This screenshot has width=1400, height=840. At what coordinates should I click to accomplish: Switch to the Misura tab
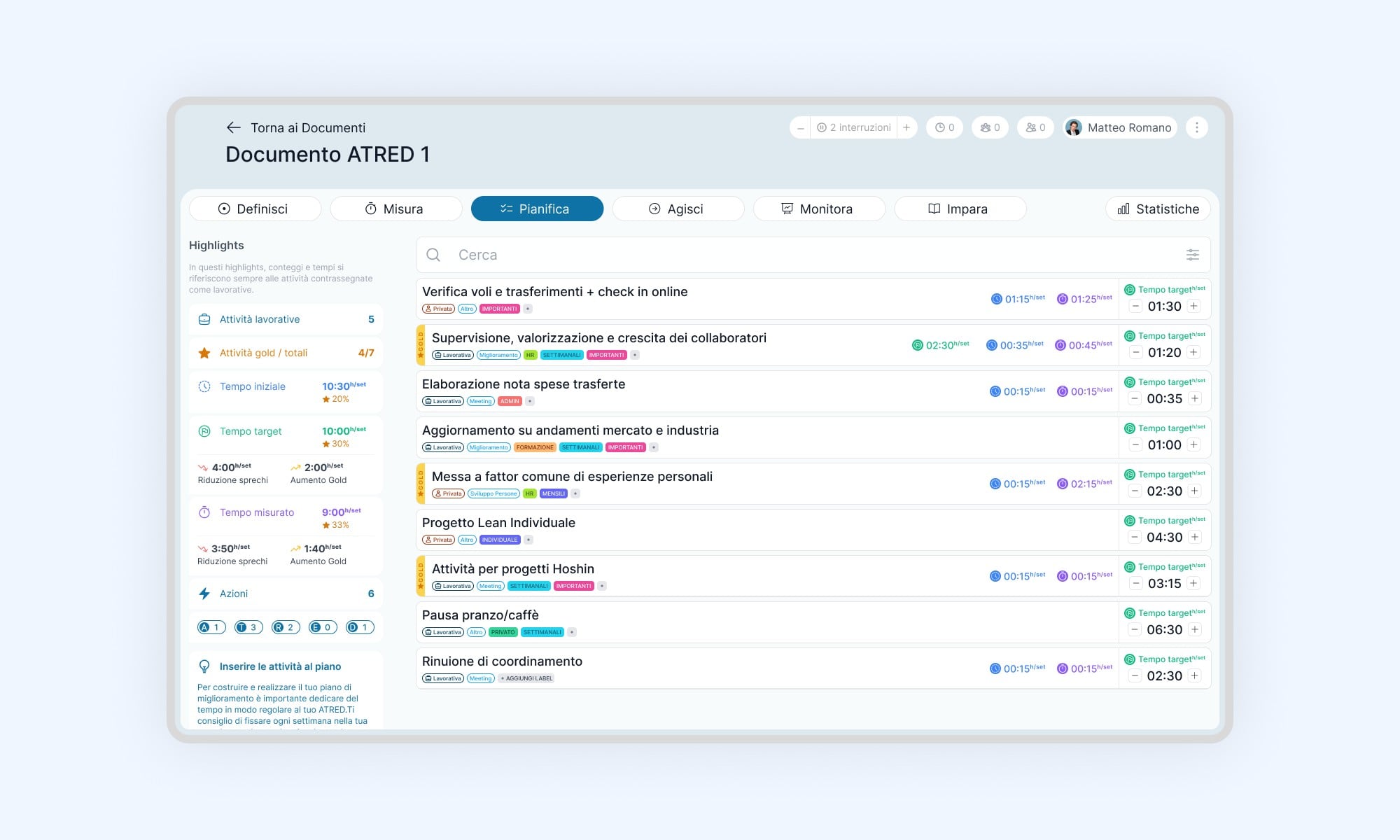click(x=395, y=209)
